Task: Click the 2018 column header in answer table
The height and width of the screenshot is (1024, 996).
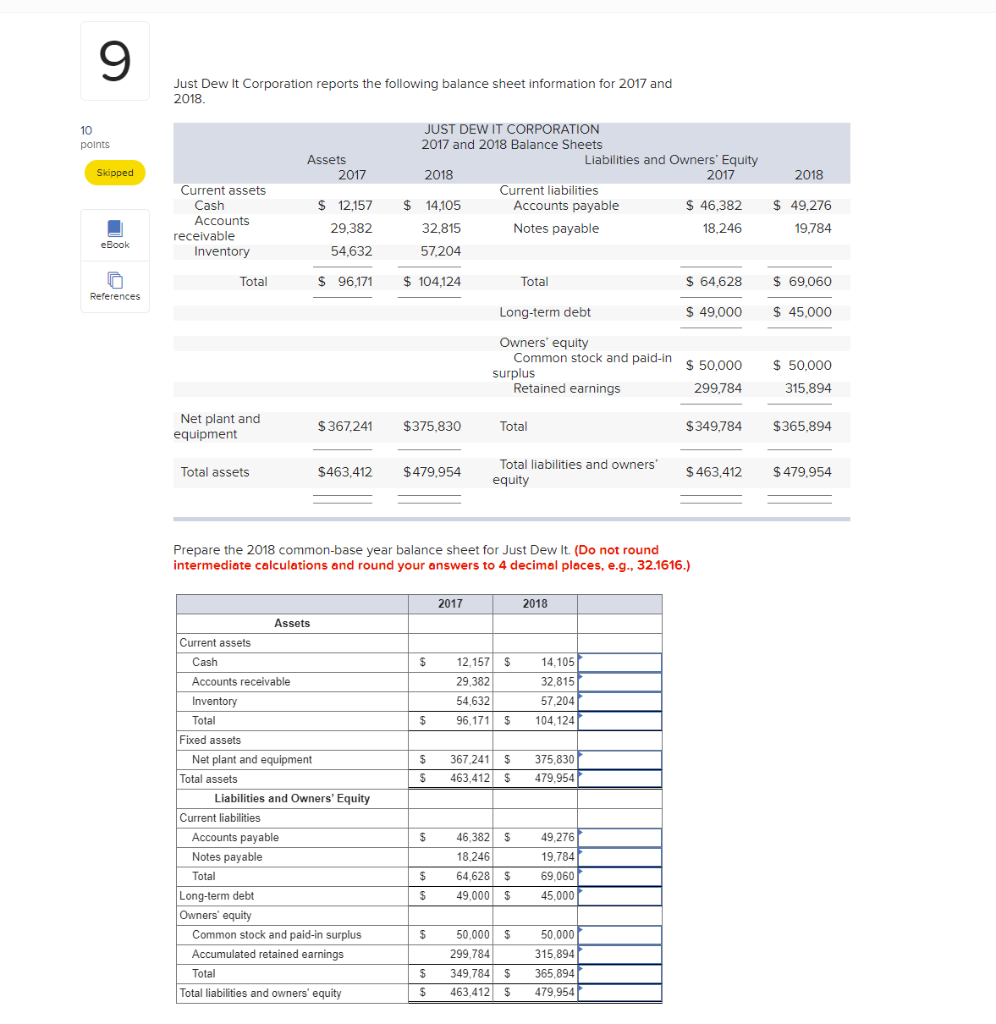Action: tap(535, 603)
